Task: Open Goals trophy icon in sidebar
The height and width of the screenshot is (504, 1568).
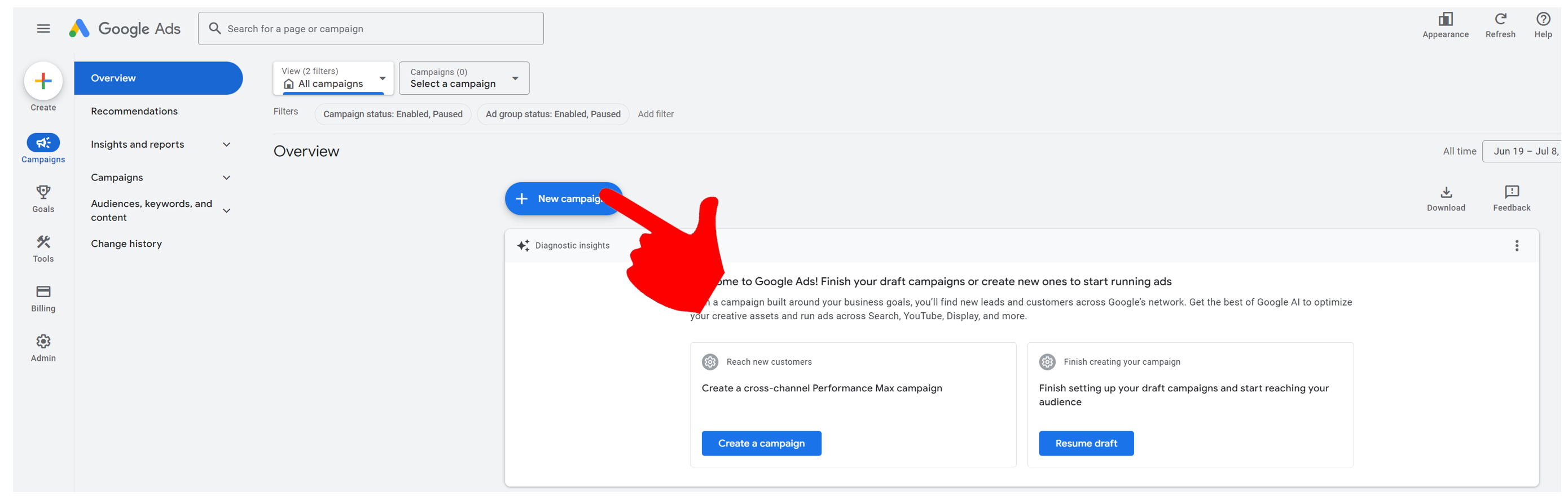Action: [43, 193]
